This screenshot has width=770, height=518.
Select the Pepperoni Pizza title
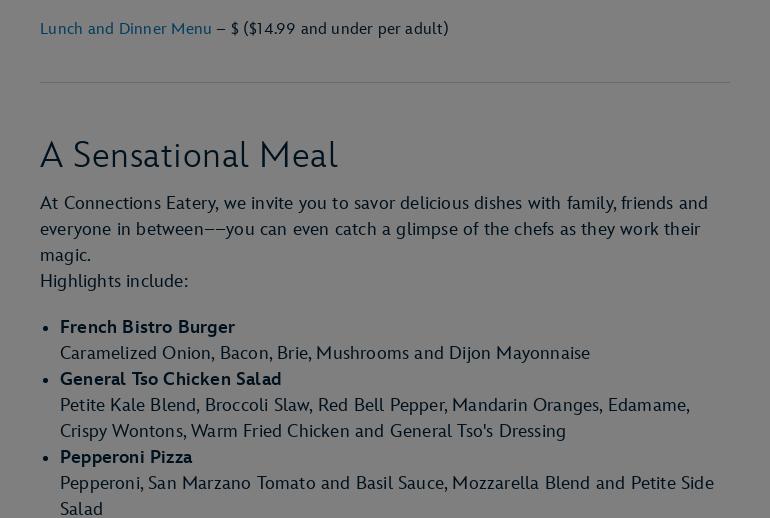pos(126,457)
